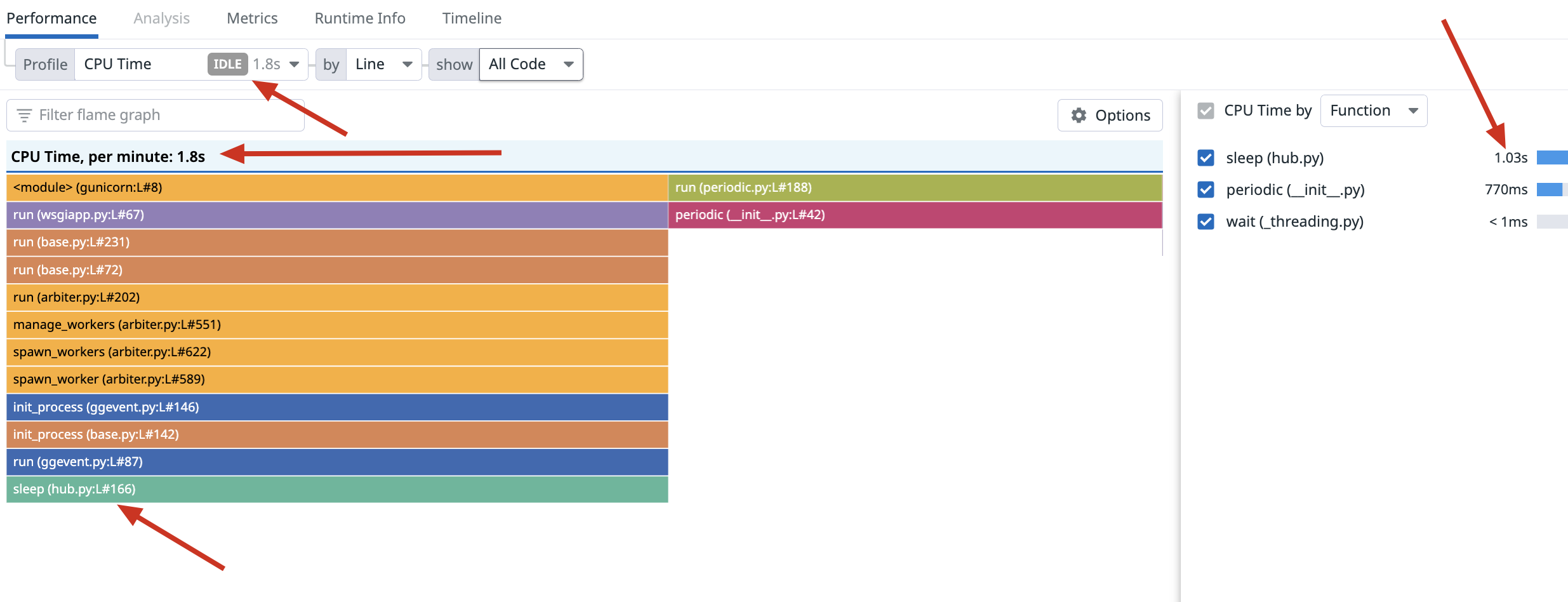Image resolution: width=1568 pixels, height=602 pixels.
Task: Open the Function grouping dropdown
Action: coord(1373,110)
